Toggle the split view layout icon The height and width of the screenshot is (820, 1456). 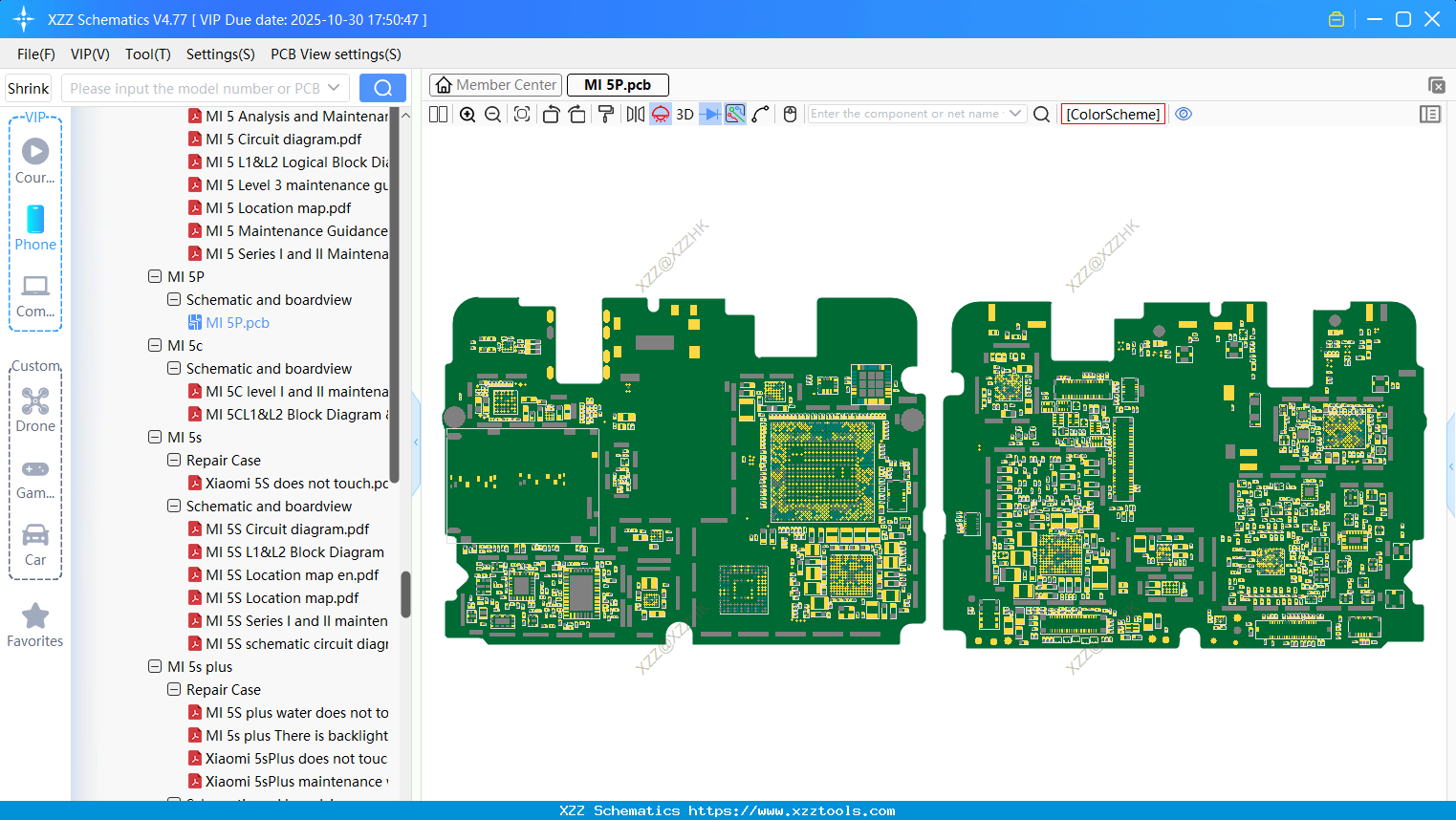coord(439,114)
